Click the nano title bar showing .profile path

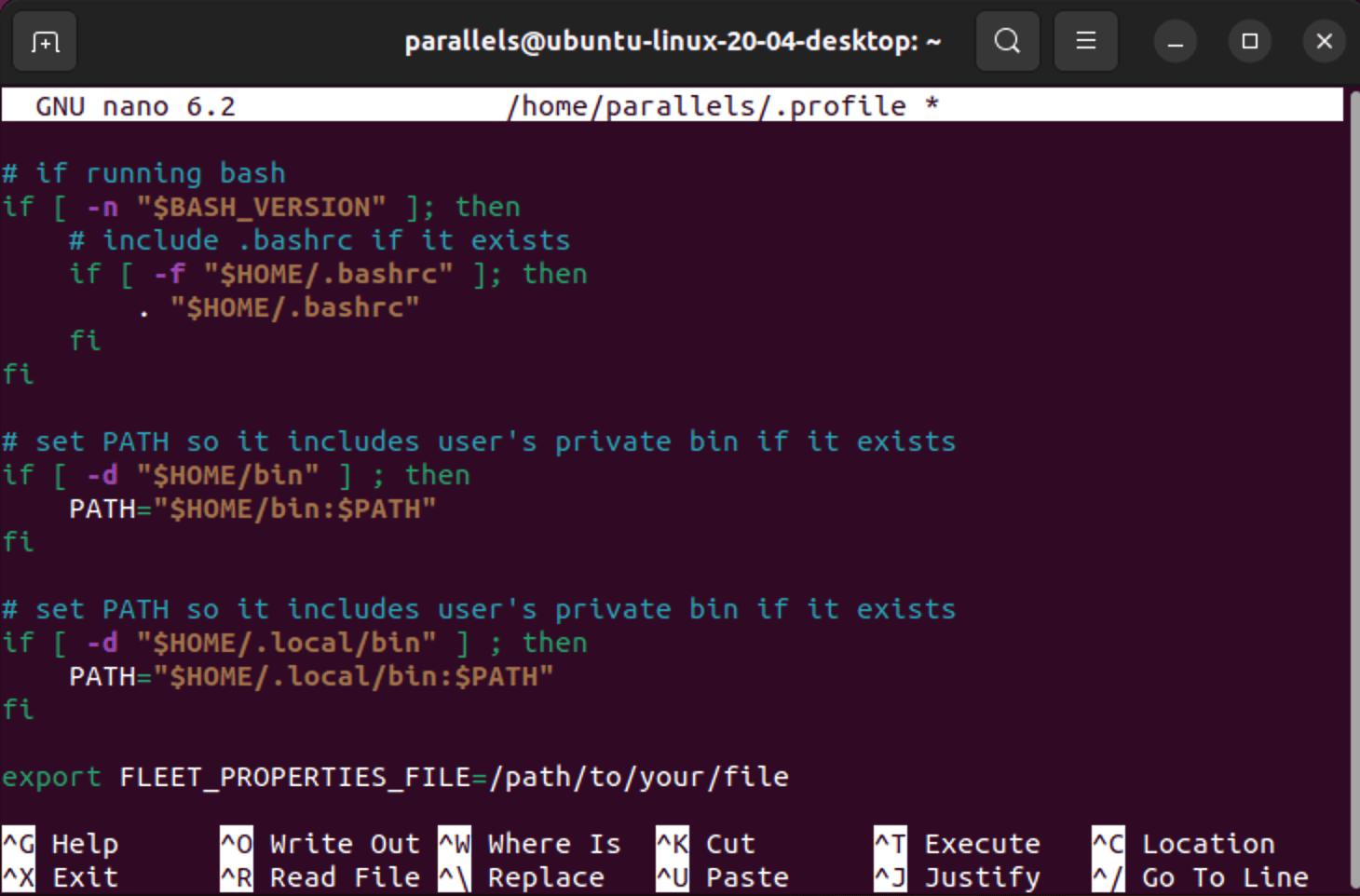[x=722, y=105]
